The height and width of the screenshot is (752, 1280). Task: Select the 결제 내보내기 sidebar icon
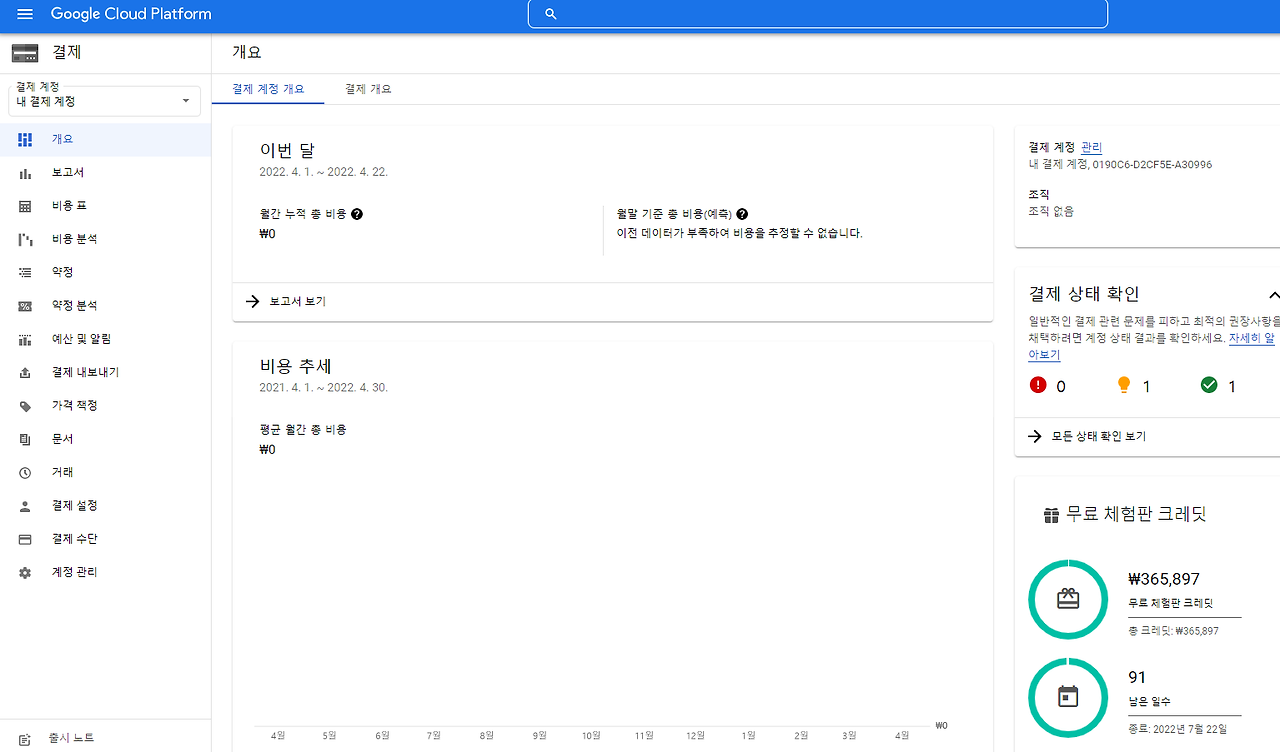(x=24, y=371)
